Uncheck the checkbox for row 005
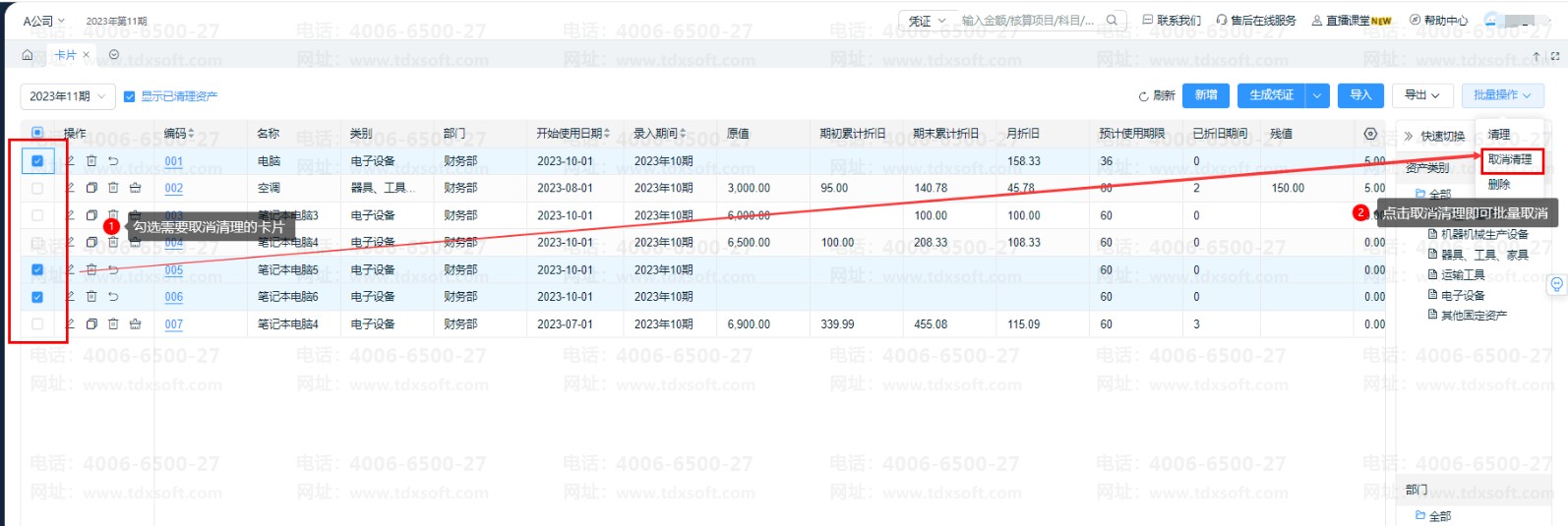This screenshot has width=1568, height=526. pos(37,269)
